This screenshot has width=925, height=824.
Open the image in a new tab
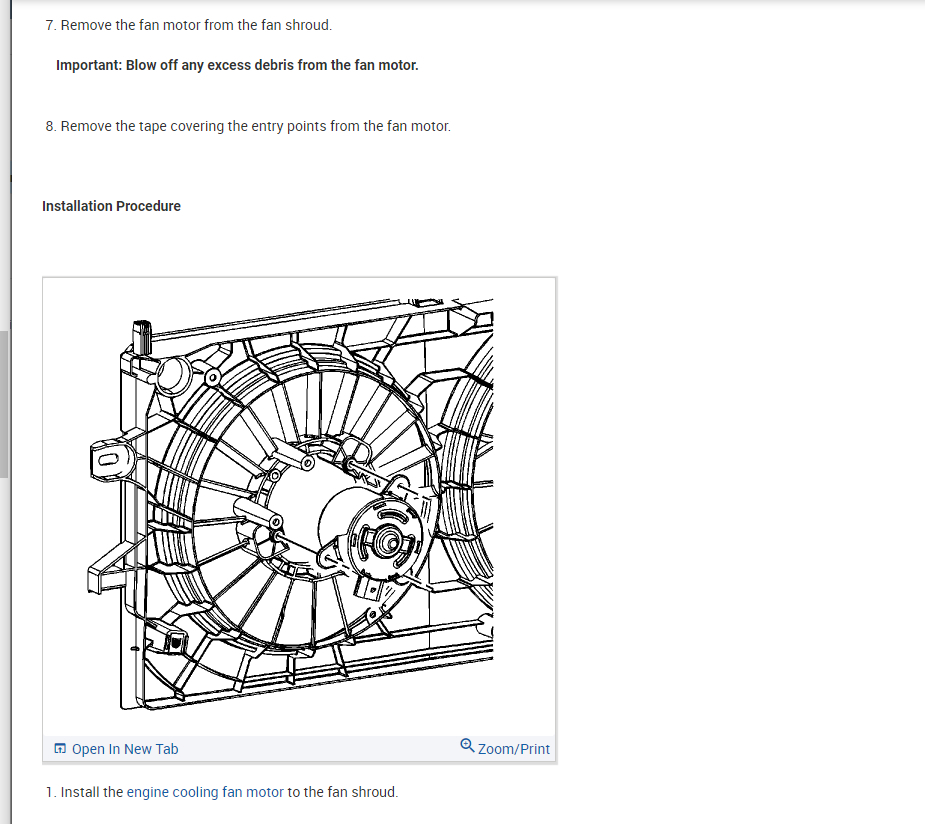pyautogui.click(x=125, y=748)
